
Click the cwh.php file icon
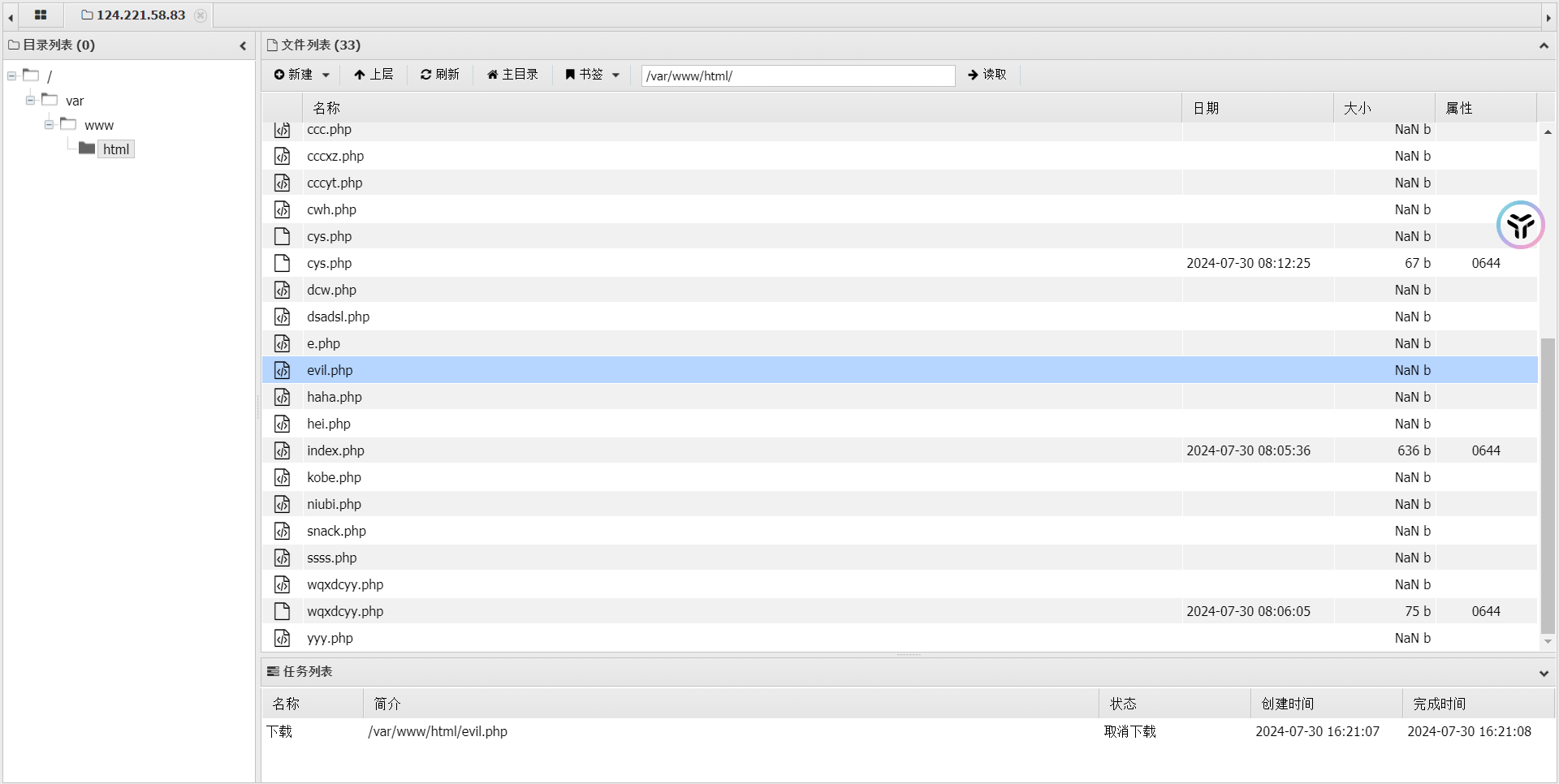(282, 209)
